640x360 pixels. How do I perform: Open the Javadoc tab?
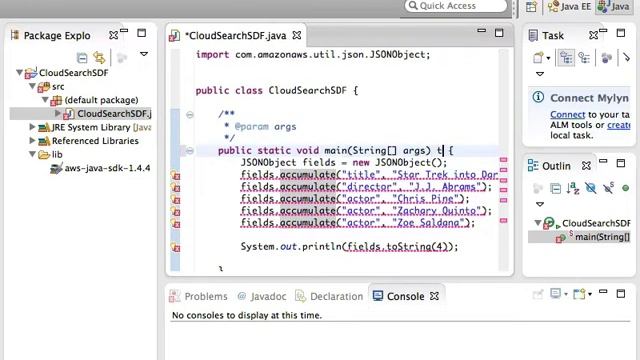[262, 296]
